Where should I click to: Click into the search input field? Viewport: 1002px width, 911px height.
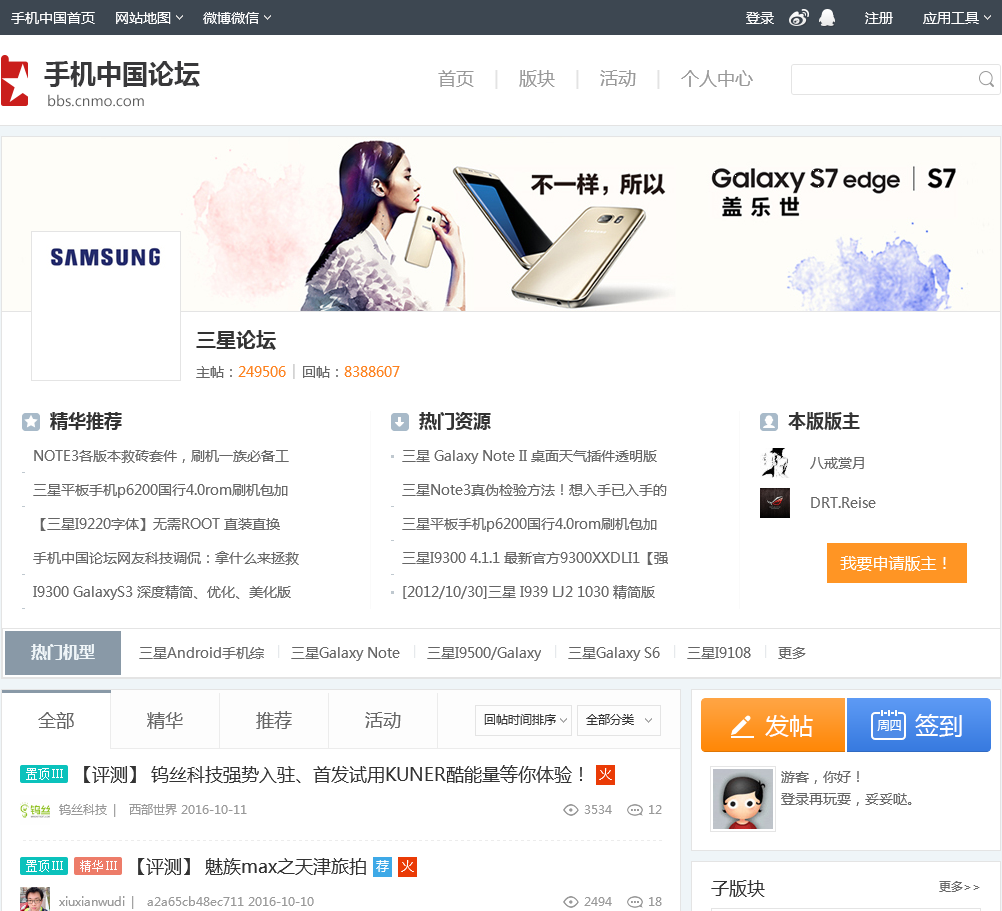tap(884, 79)
